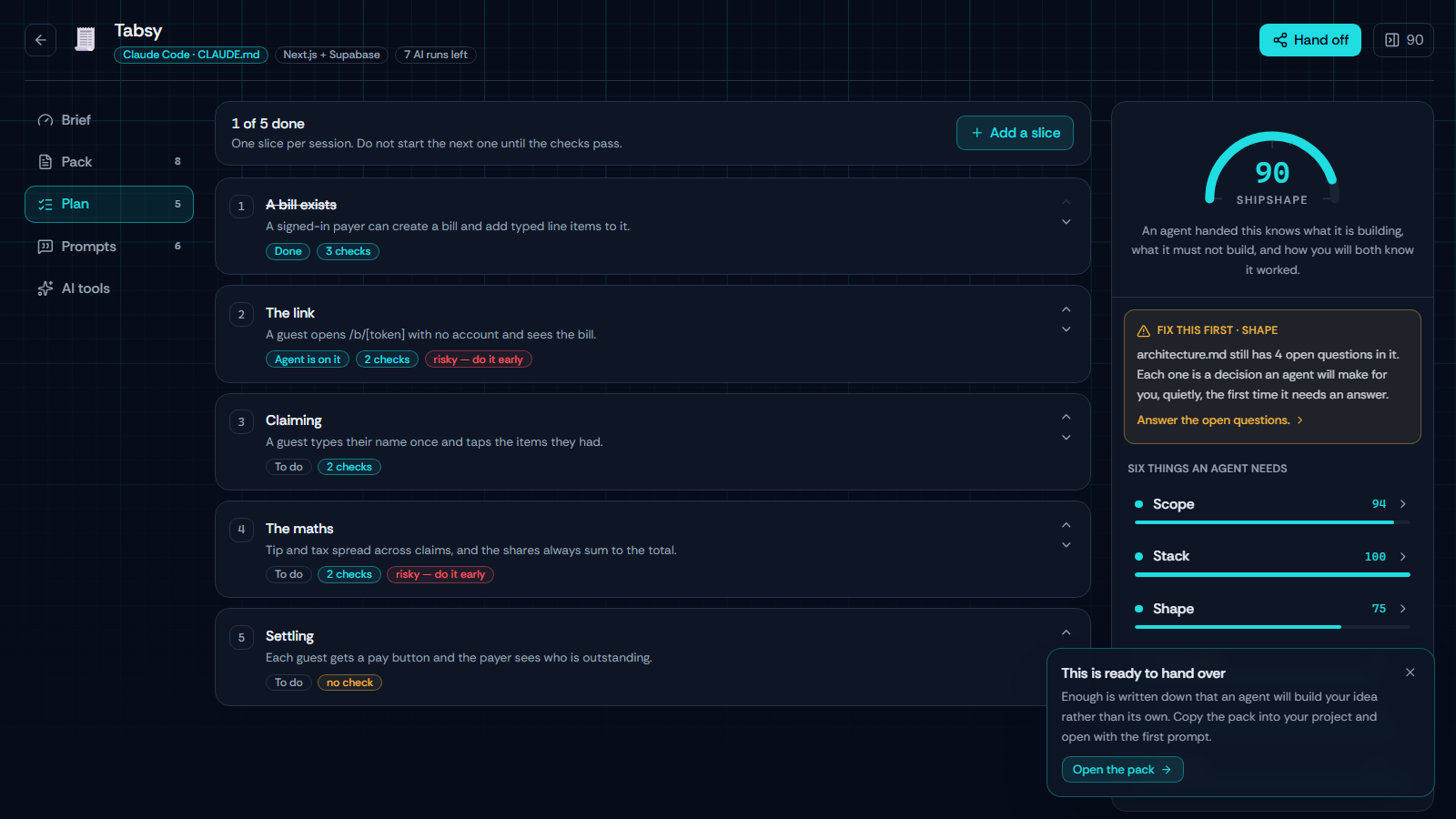Click the 'To do' tag on Claiming

click(288, 467)
